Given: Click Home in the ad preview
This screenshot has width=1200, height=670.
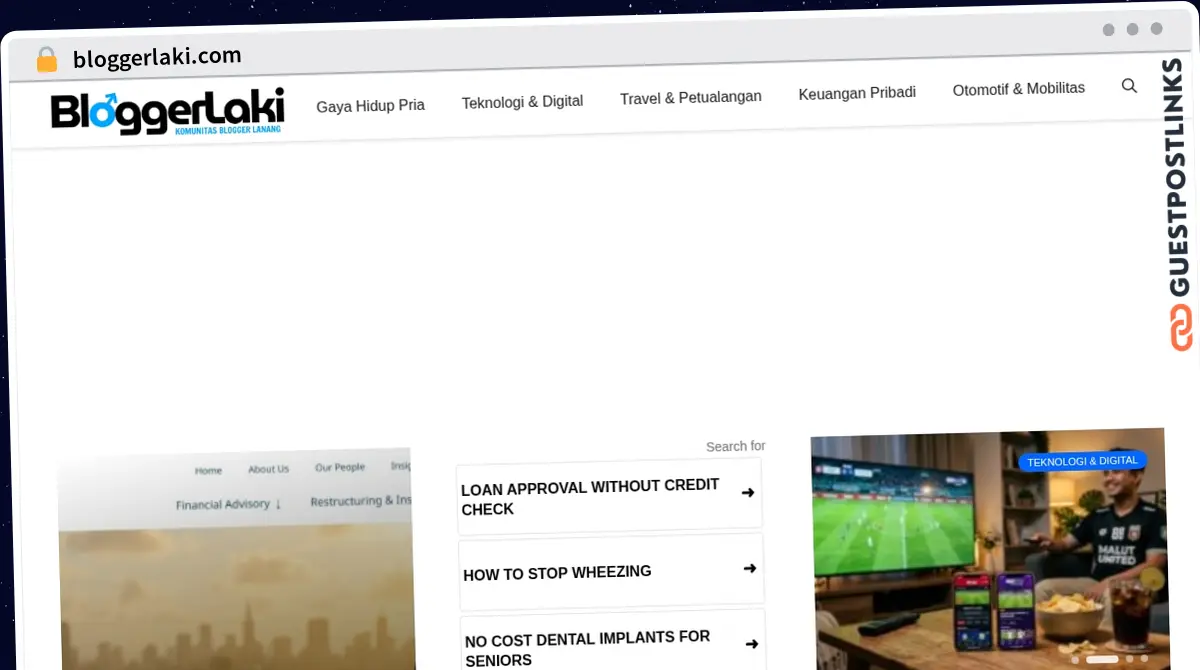Looking at the screenshot, I should pos(208,470).
